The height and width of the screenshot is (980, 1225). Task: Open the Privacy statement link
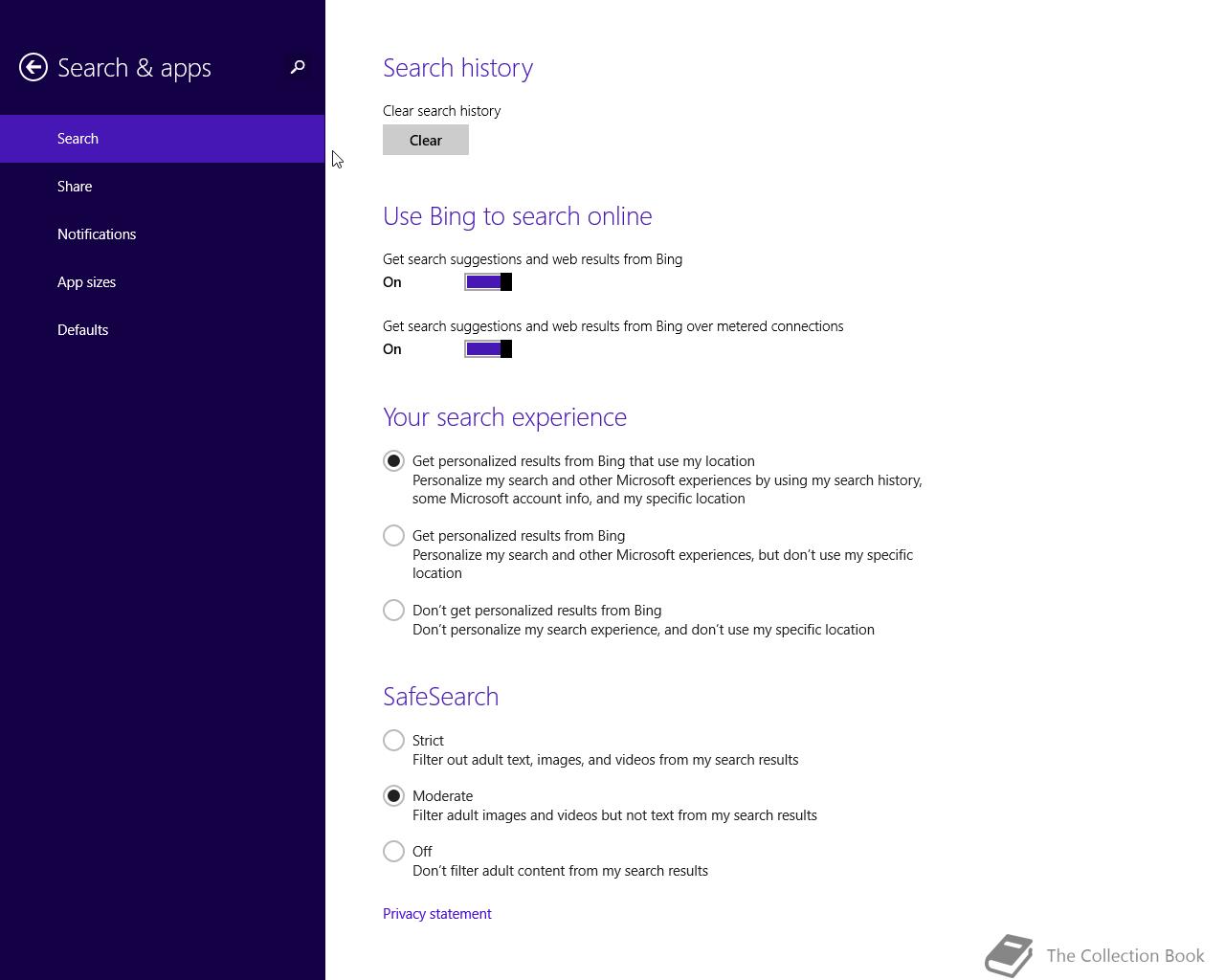click(437, 914)
